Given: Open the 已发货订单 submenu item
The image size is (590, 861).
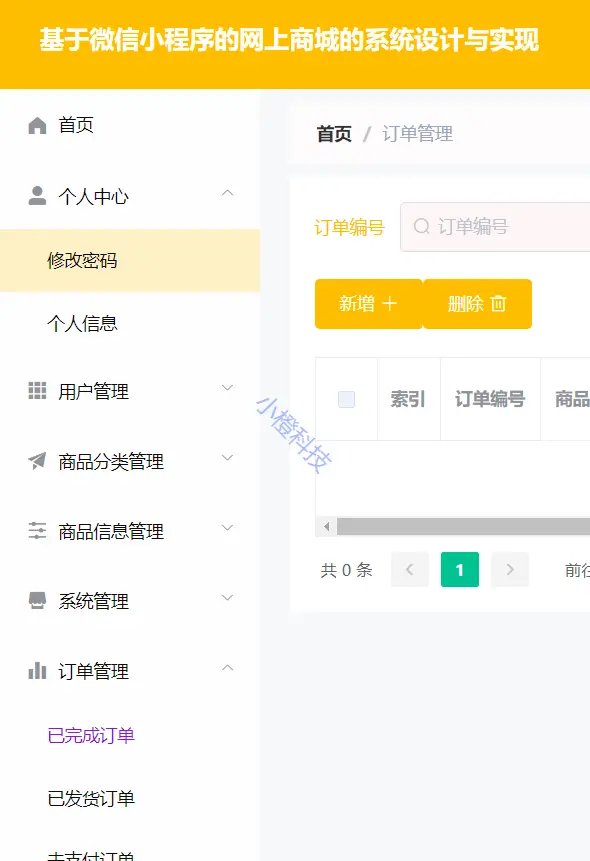Looking at the screenshot, I should click(130, 798).
